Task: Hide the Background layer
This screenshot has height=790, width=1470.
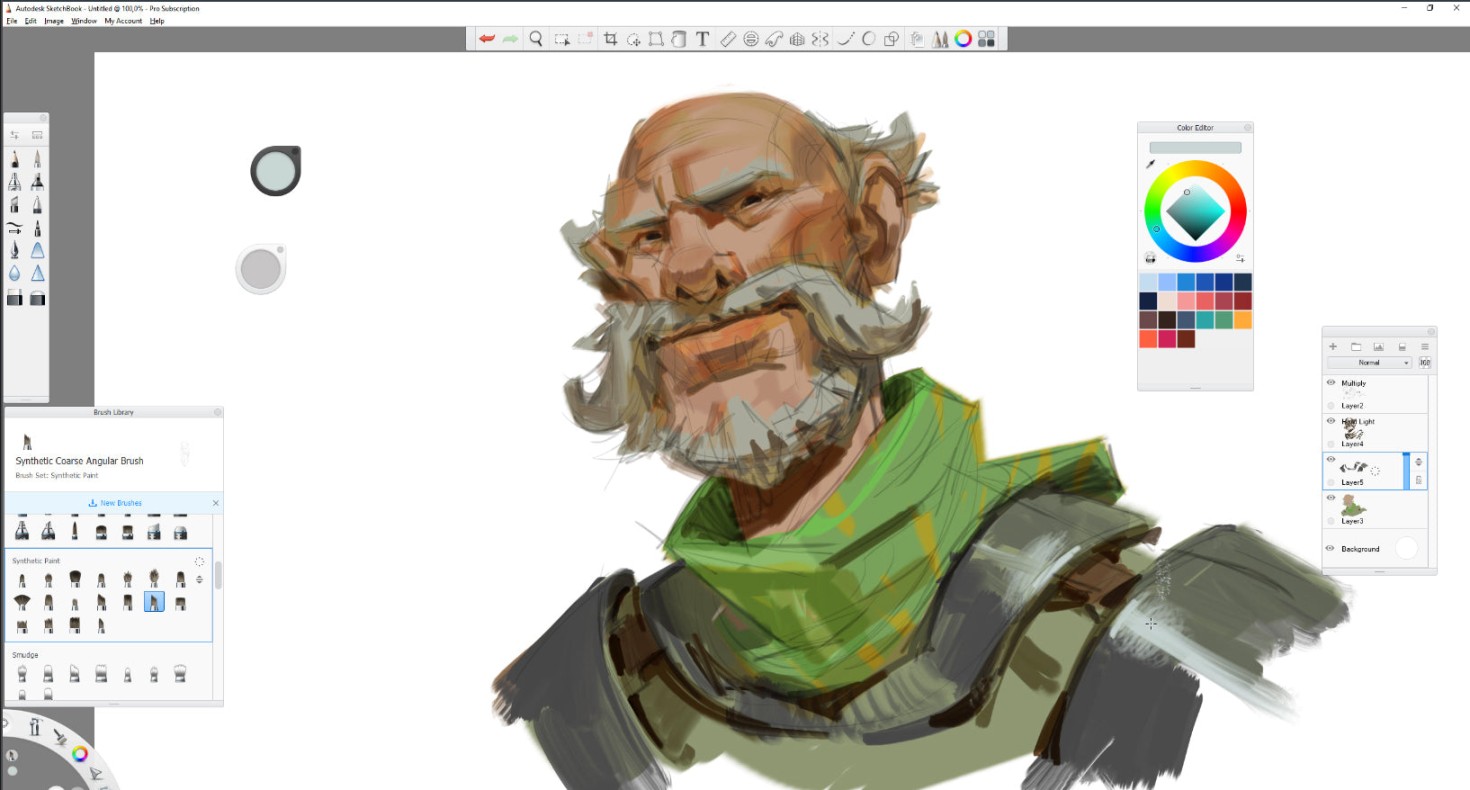Action: click(x=1330, y=548)
